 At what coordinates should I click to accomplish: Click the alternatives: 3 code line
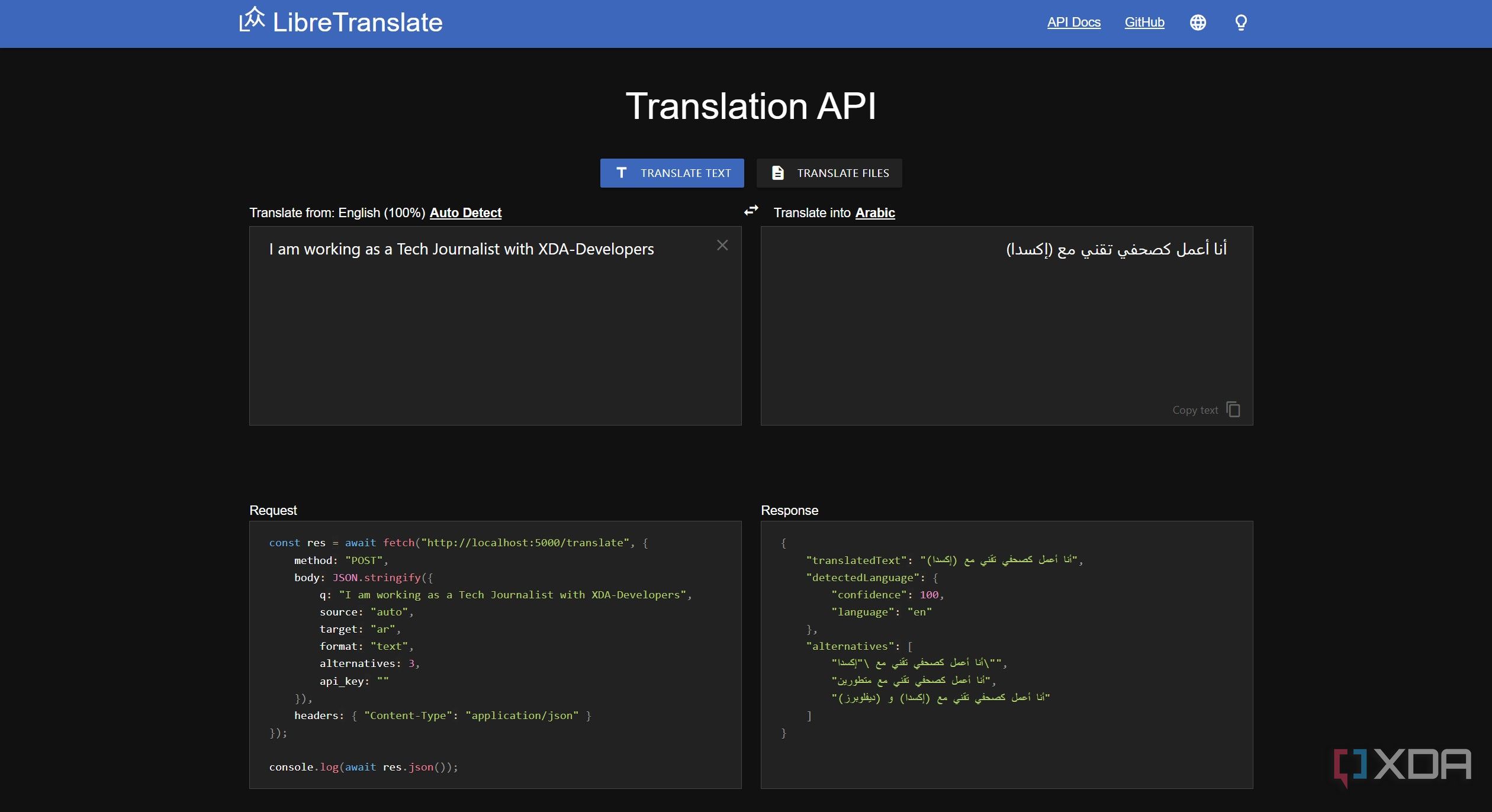click(x=369, y=663)
